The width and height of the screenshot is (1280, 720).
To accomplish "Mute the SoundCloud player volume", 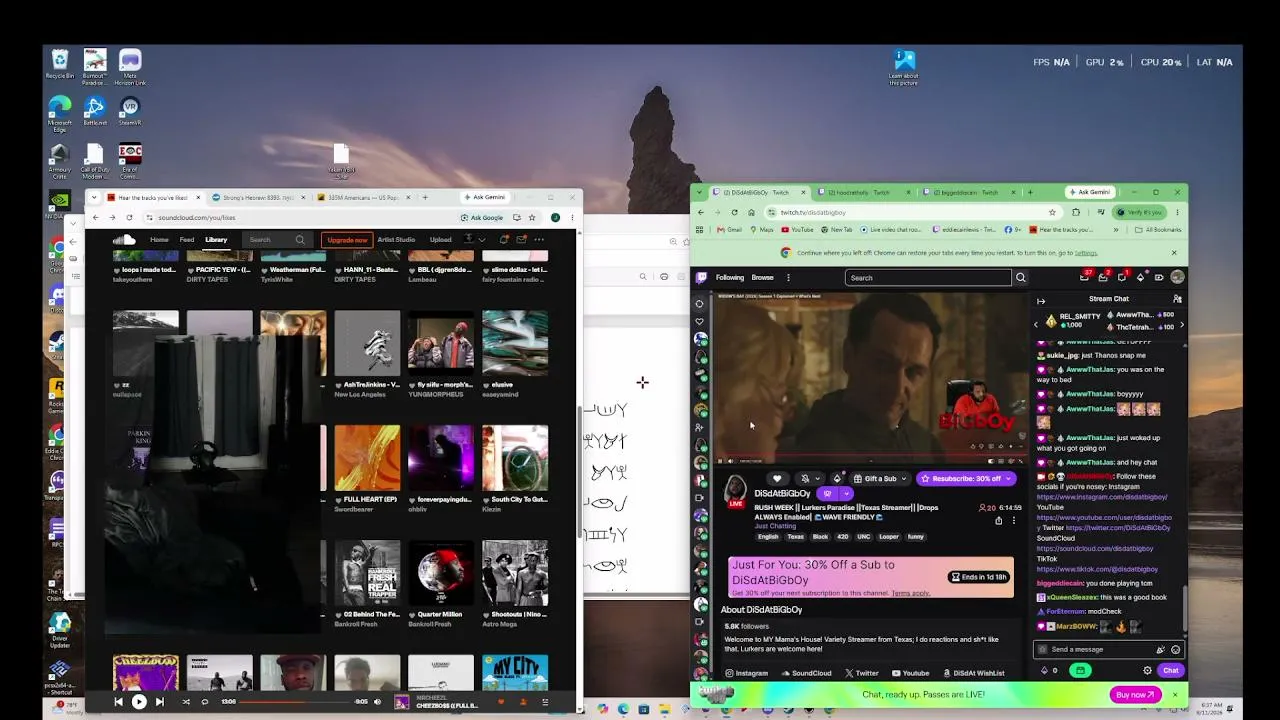I will [x=377, y=702].
